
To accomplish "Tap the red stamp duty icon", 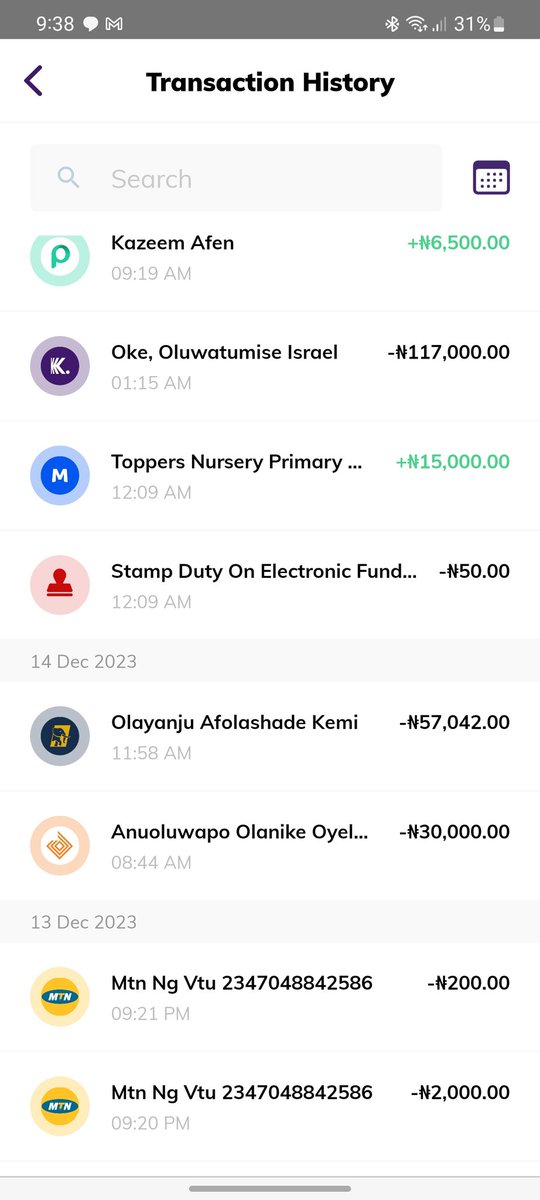I will pos(60,586).
